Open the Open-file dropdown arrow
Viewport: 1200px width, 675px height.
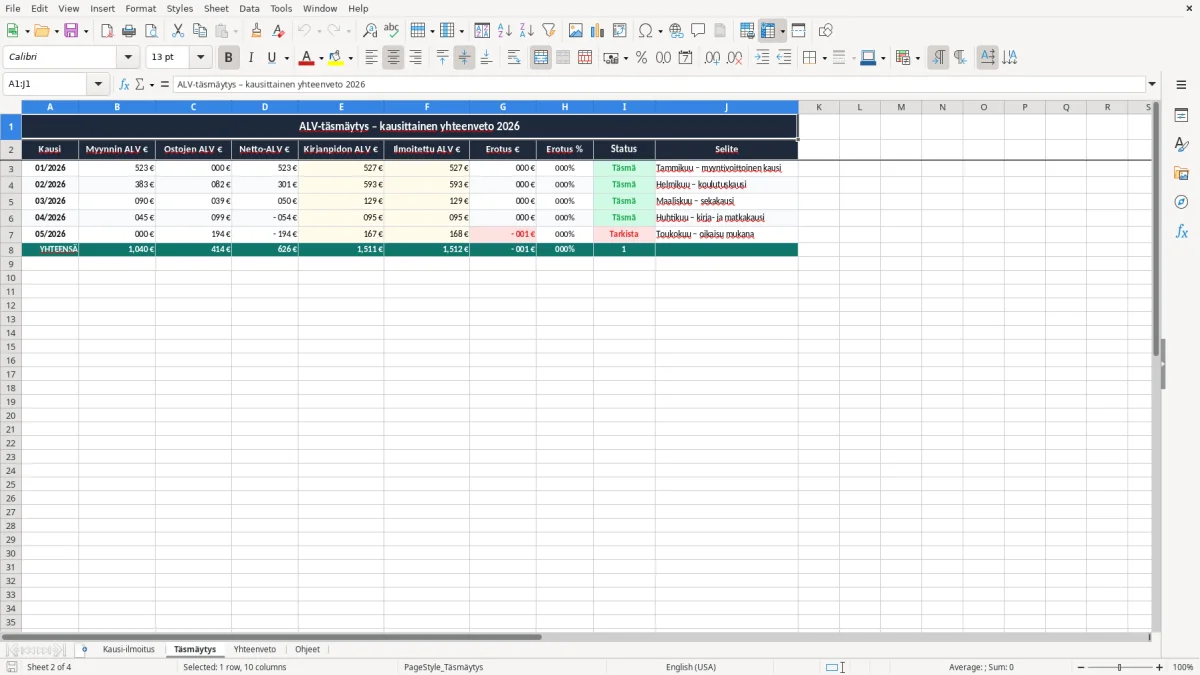[57, 31]
